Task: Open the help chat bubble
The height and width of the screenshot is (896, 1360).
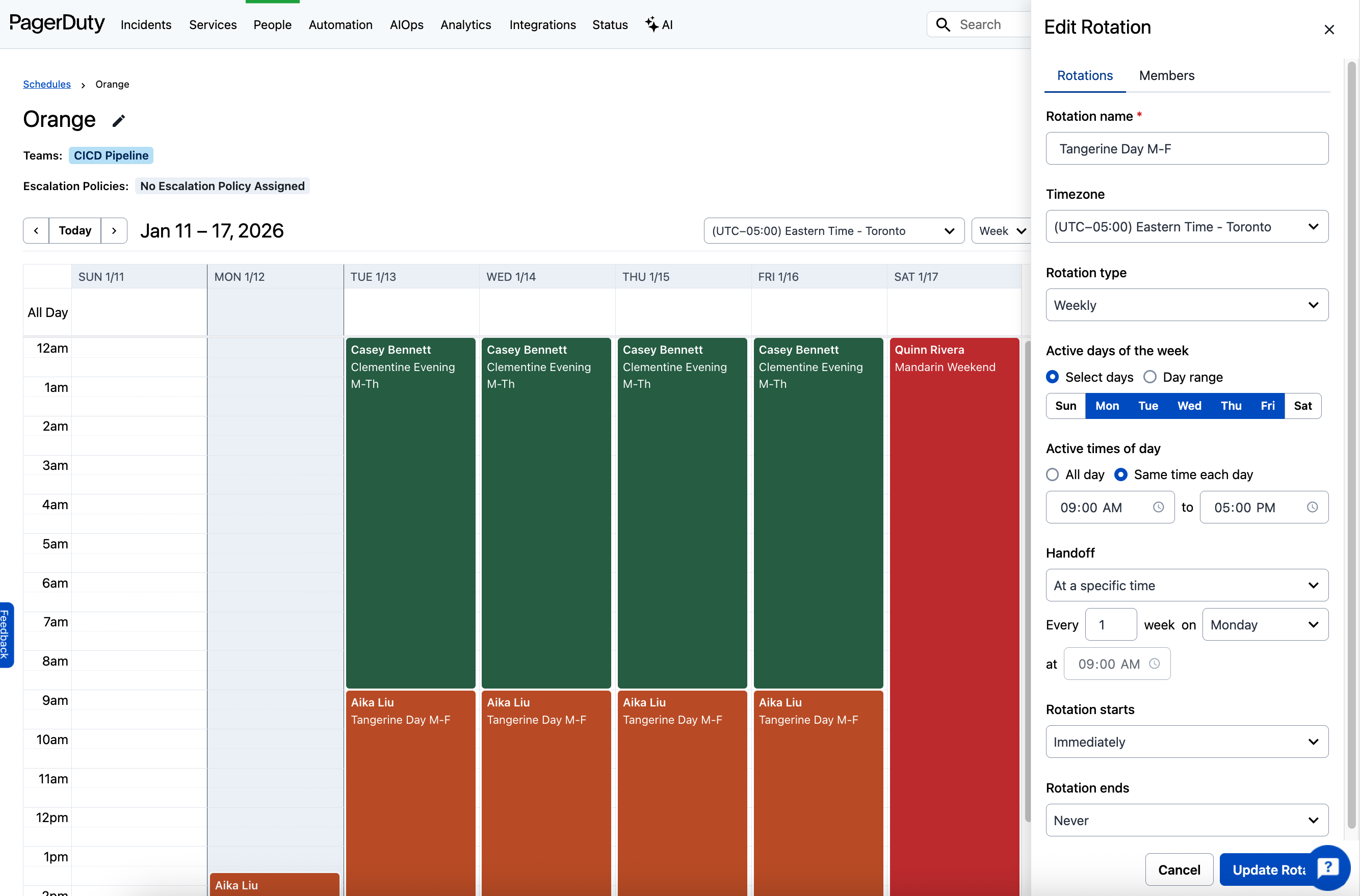Action: tap(1328, 867)
